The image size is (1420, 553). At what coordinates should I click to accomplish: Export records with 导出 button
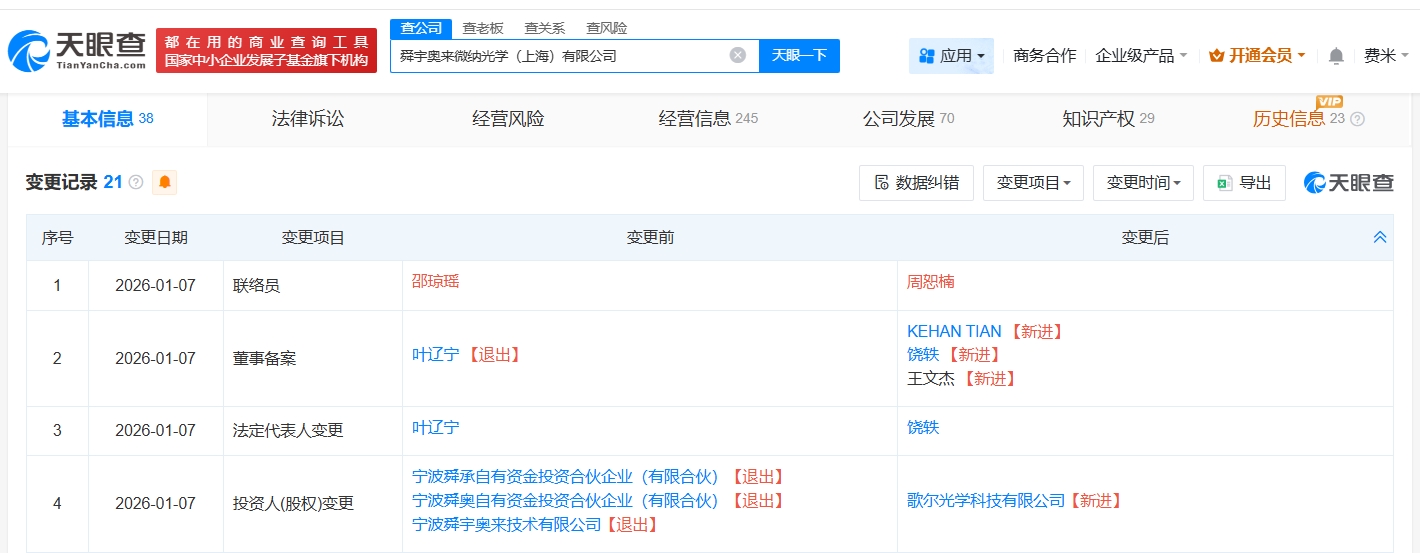coord(1244,182)
